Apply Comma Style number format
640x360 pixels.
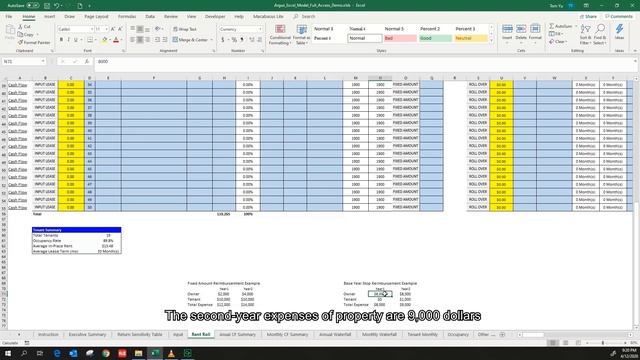(242, 40)
